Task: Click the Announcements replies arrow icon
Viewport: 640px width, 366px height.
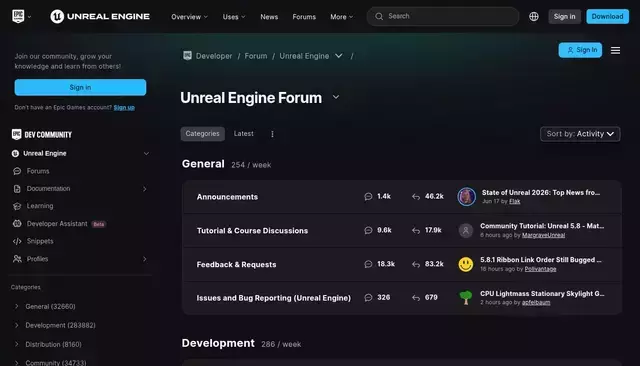Action: click(x=416, y=197)
